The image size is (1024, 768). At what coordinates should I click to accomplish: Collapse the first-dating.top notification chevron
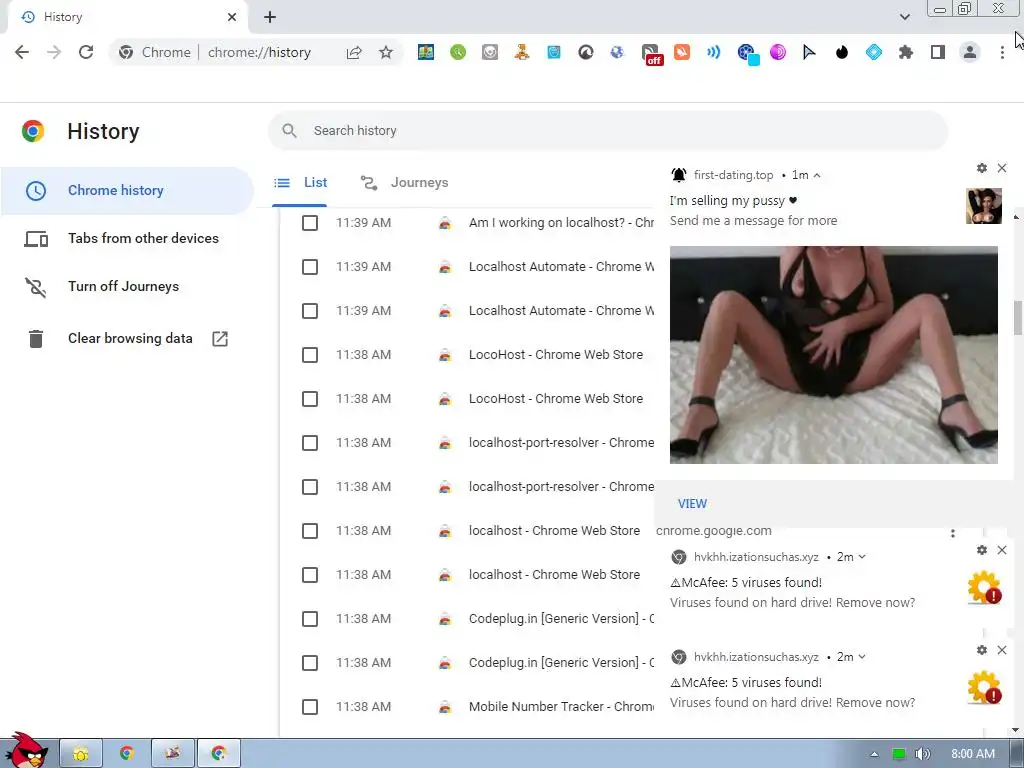(x=817, y=175)
